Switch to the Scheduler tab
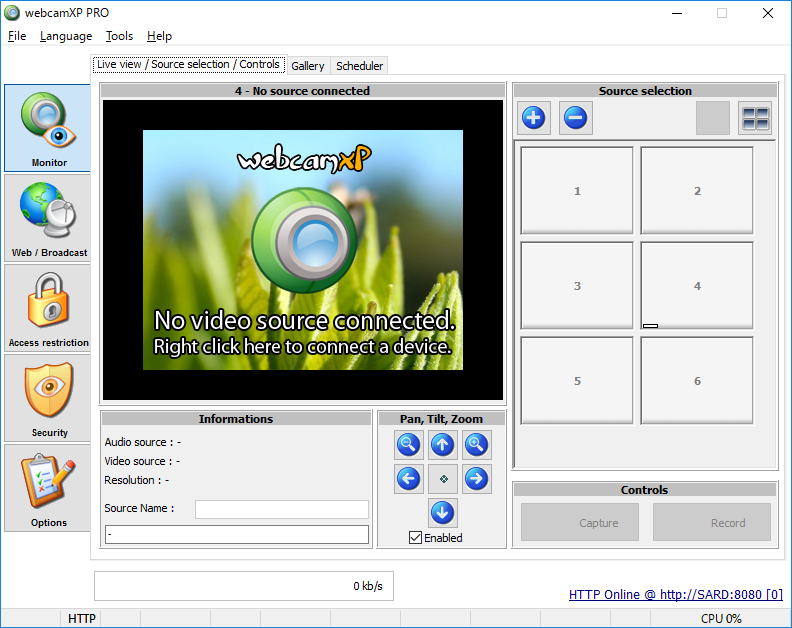This screenshot has width=792, height=628. (360, 66)
